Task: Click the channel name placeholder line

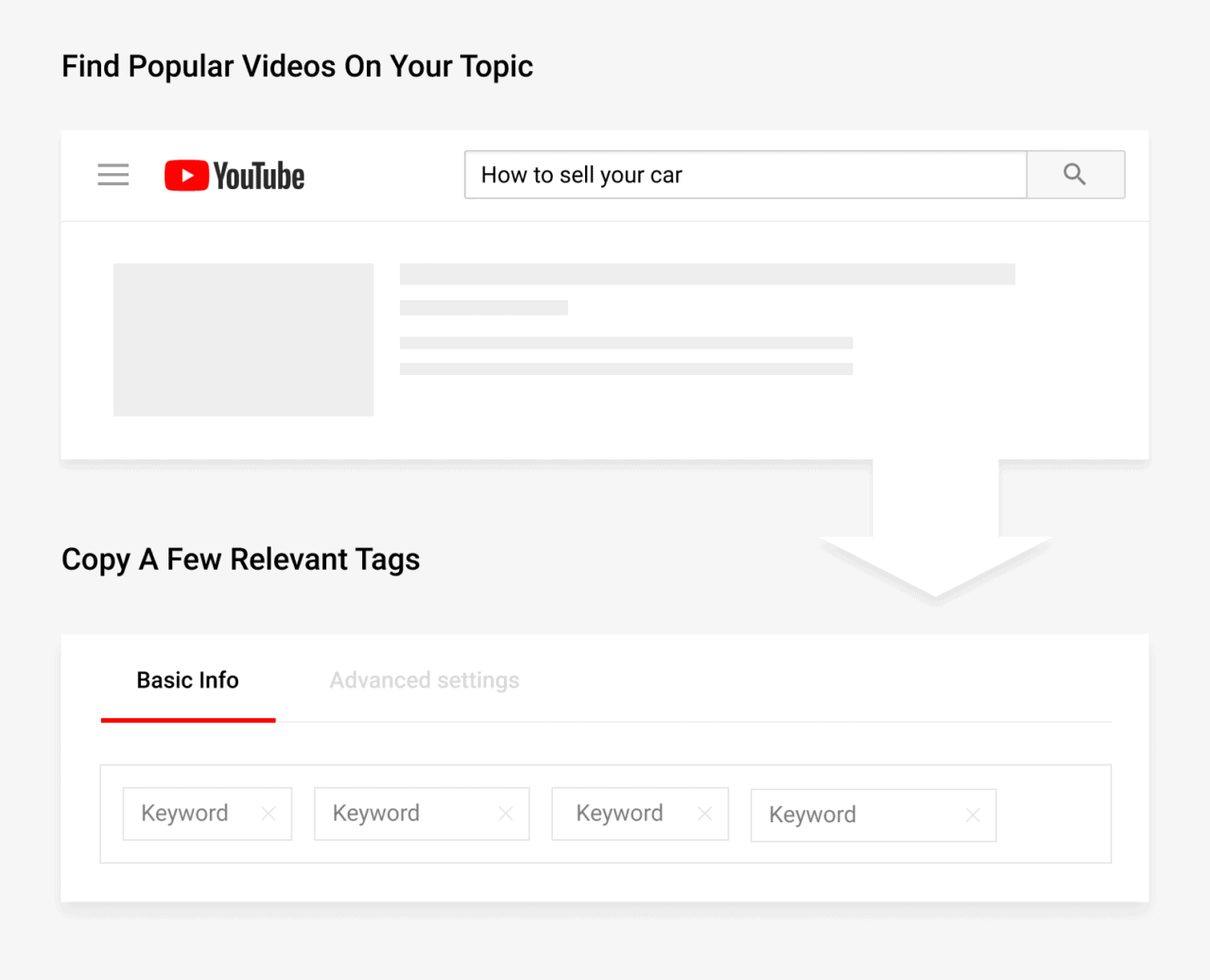Action: tap(483, 306)
